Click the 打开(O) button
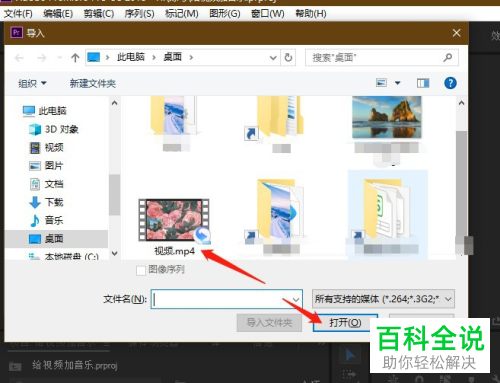The image size is (500, 383). pos(345,323)
